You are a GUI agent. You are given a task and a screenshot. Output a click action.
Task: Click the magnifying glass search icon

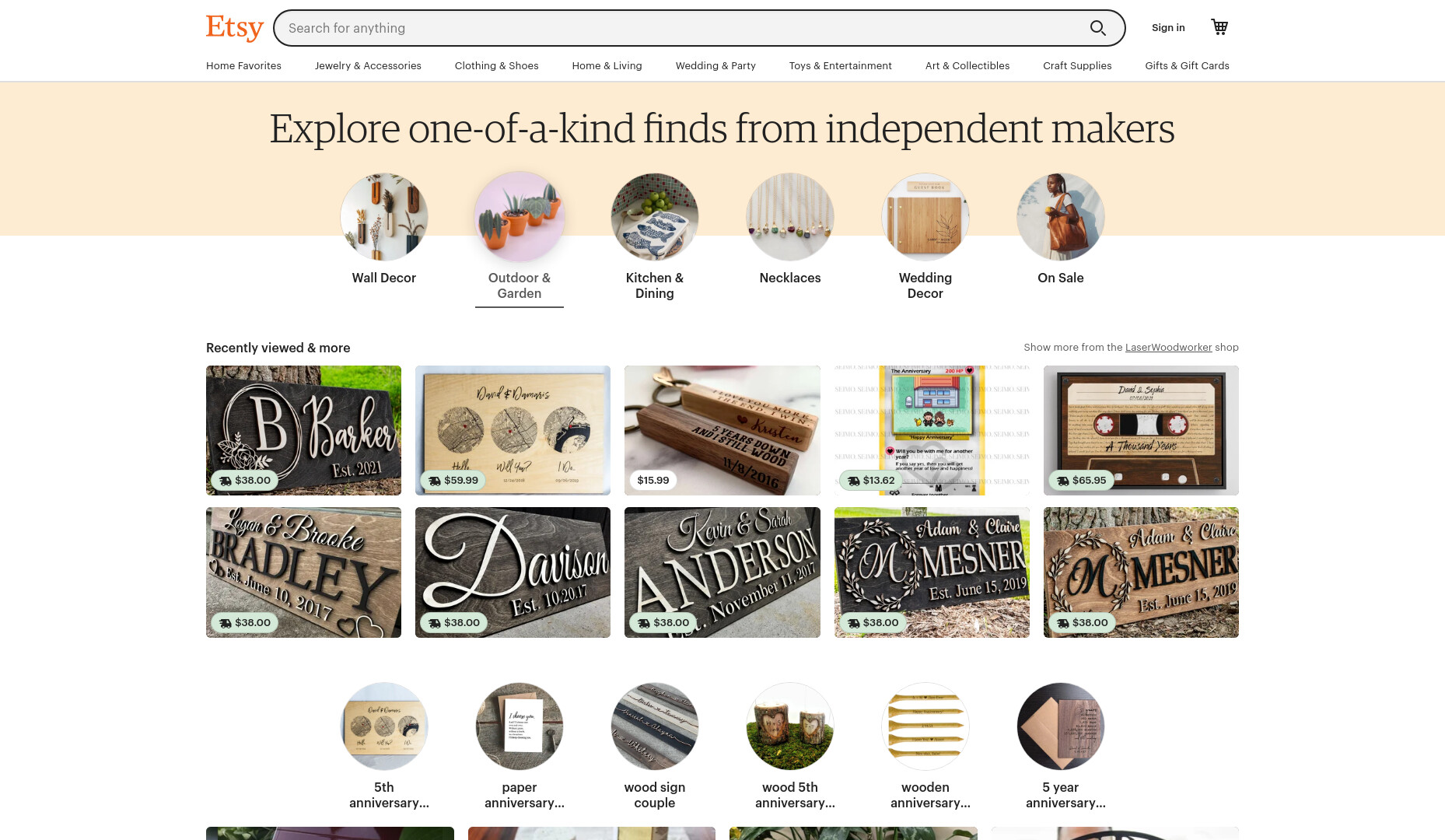[1097, 28]
